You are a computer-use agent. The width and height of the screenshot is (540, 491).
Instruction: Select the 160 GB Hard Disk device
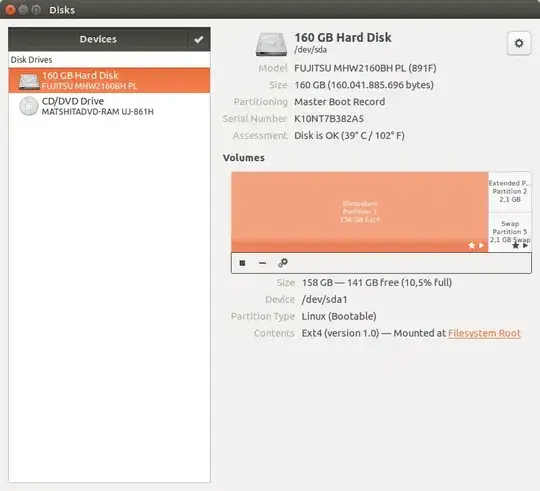pyautogui.click(x=109, y=81)
